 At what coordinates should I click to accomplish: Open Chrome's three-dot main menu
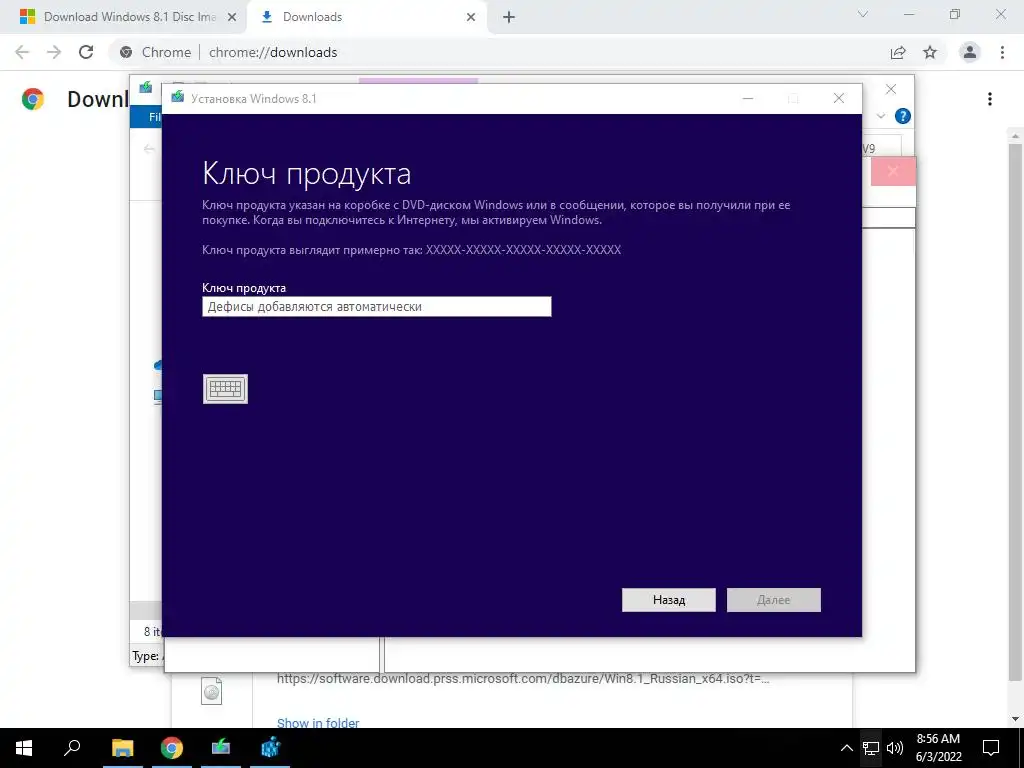[1002, 52]
